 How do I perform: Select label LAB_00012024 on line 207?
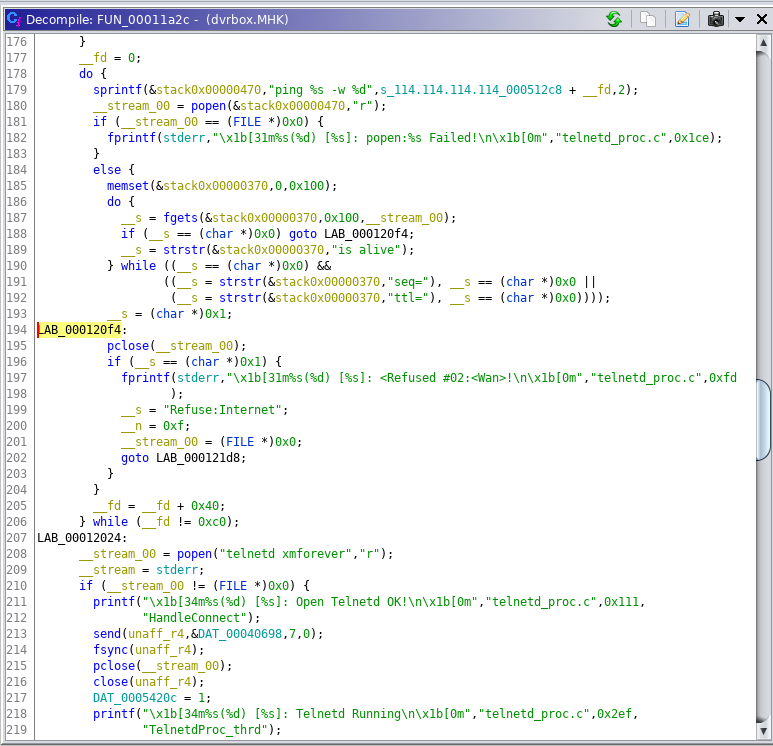79,538
